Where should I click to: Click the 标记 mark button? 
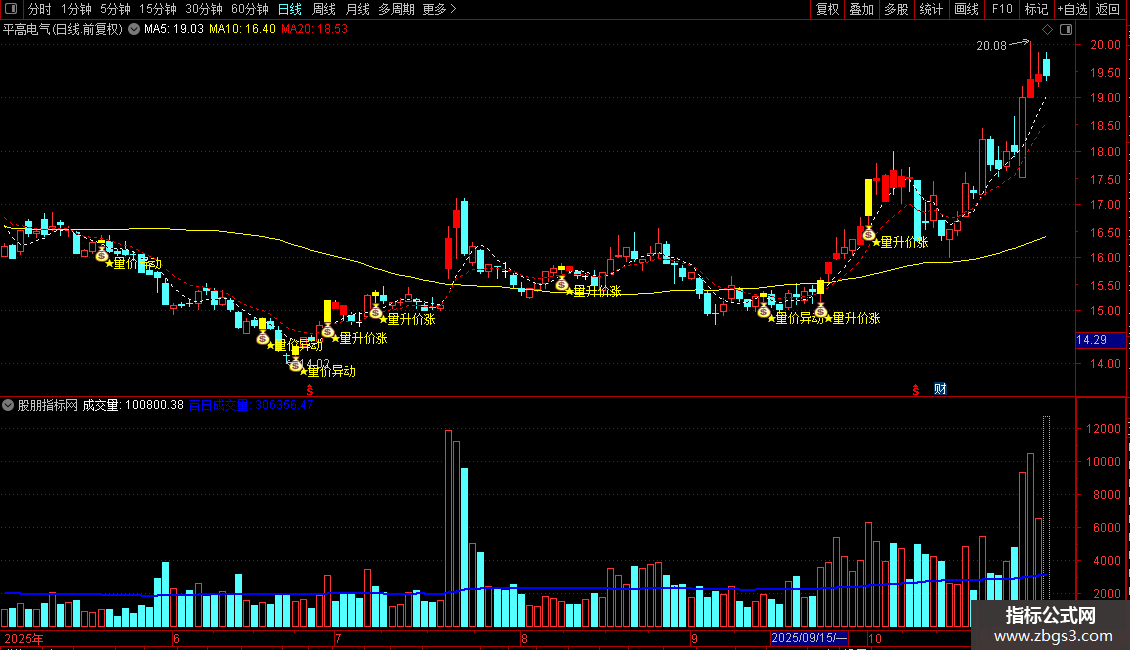[x=1036, y=9]
